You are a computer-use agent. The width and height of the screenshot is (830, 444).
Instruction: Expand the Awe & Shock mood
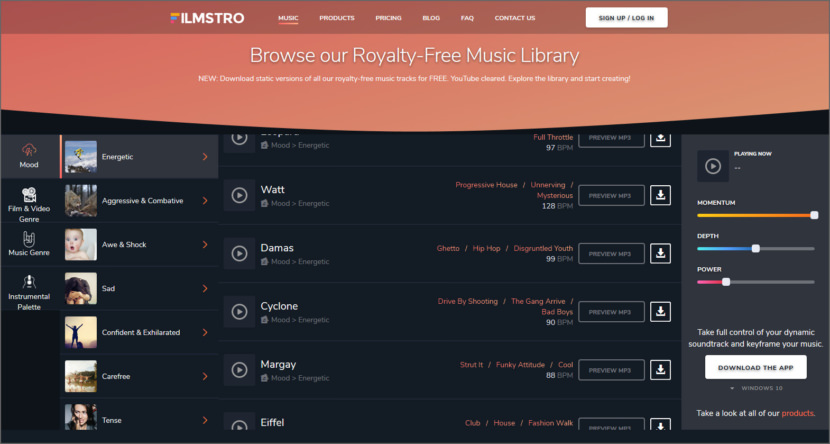click(205, 244)
